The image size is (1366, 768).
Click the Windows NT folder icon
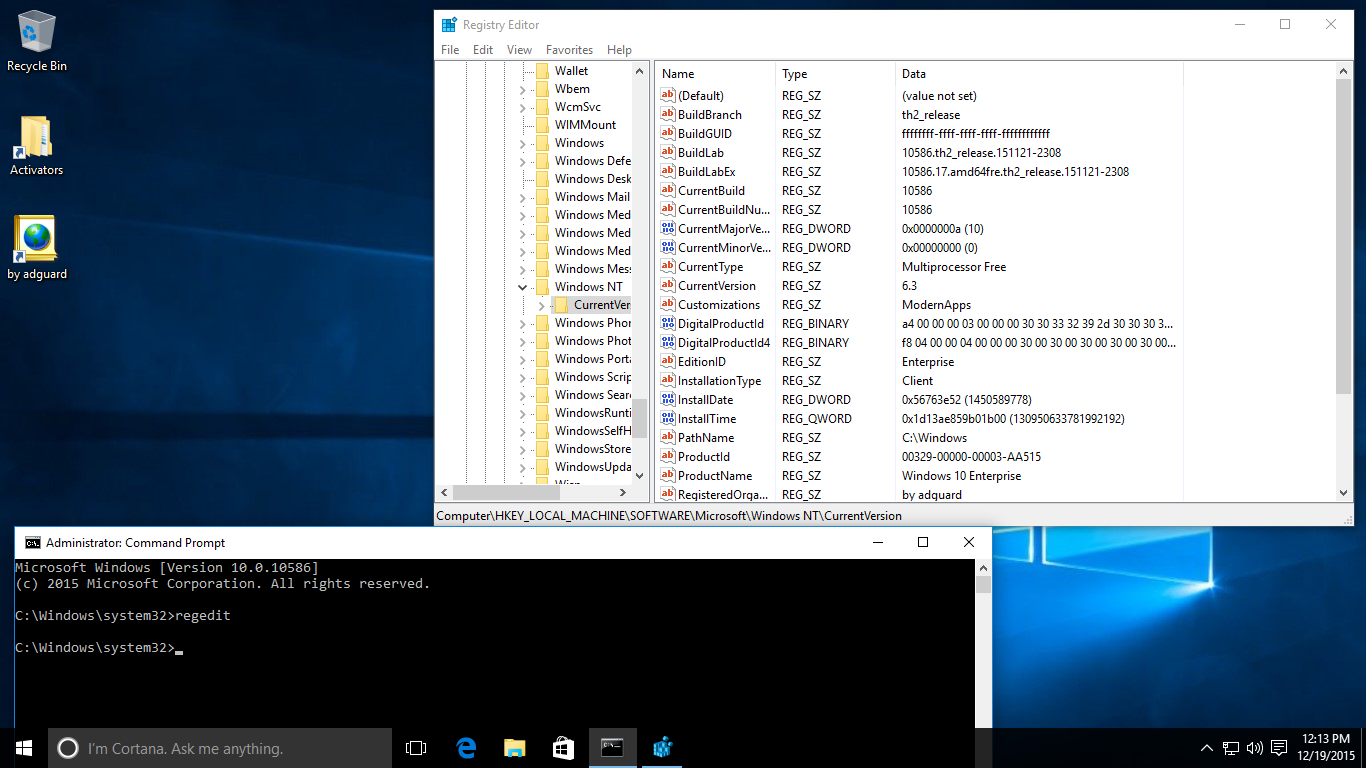[x=542, y=287]
